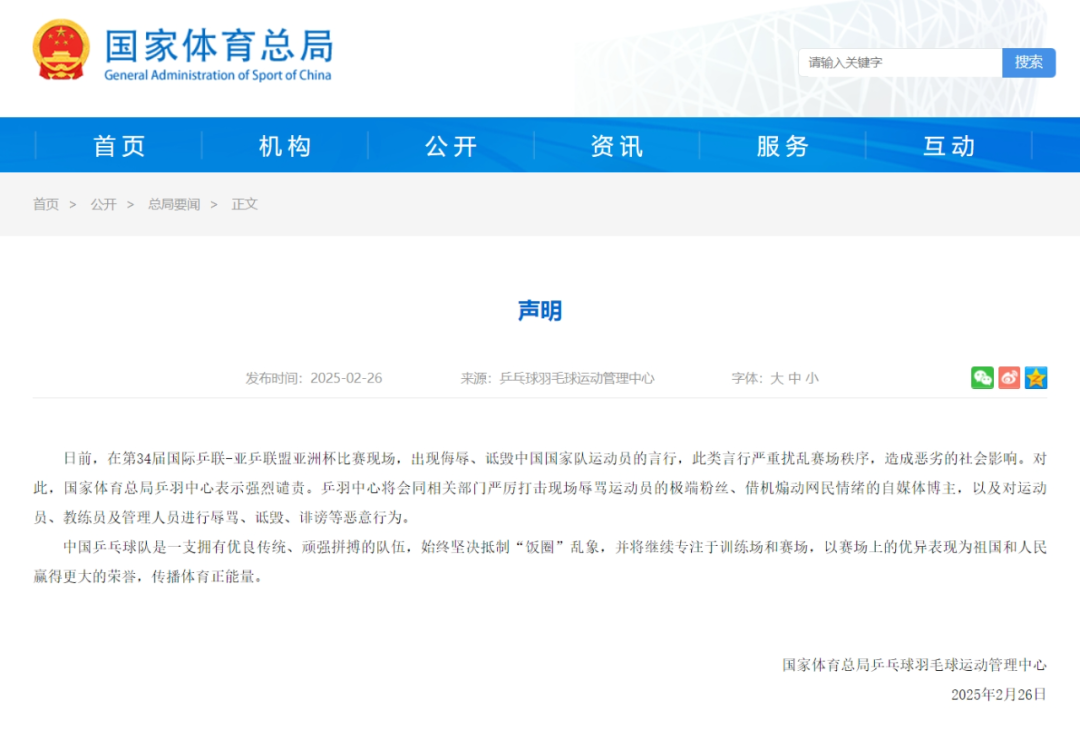Click the 发布时间: 2025-02-26 text
The width and height of the screenshot is (1080, 735).
coord(313,378)
